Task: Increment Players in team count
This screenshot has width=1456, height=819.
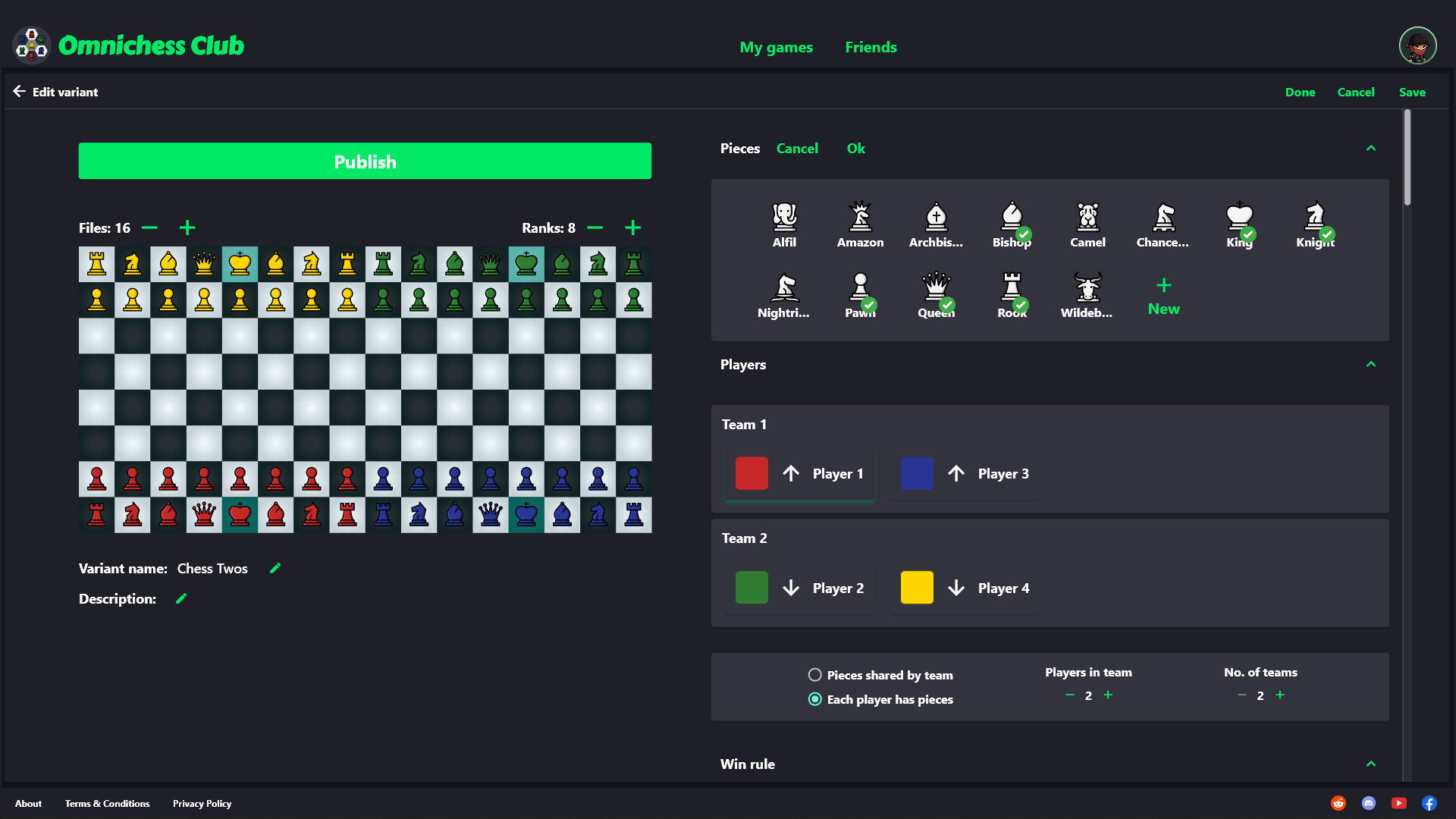Action: (1108, 695)
